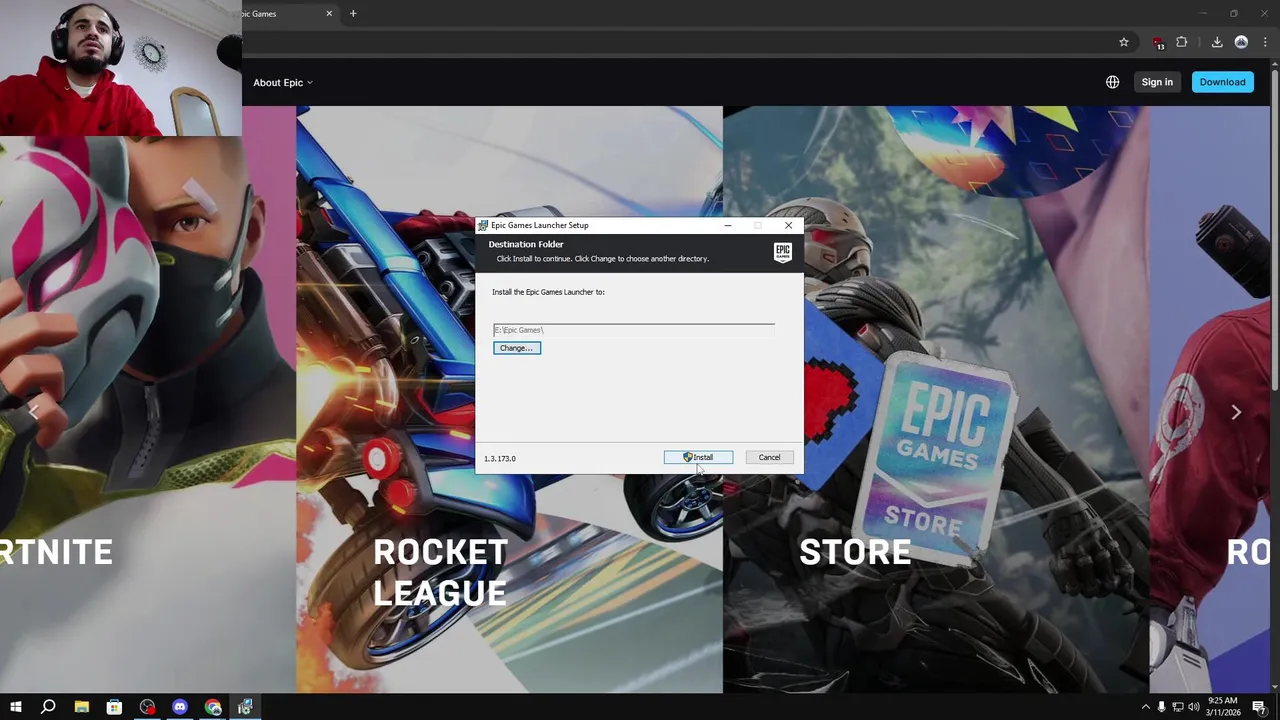Open the browser Downloads icon
The width and height of the screenshot is (1280, 720).
tap(1217, 42)
